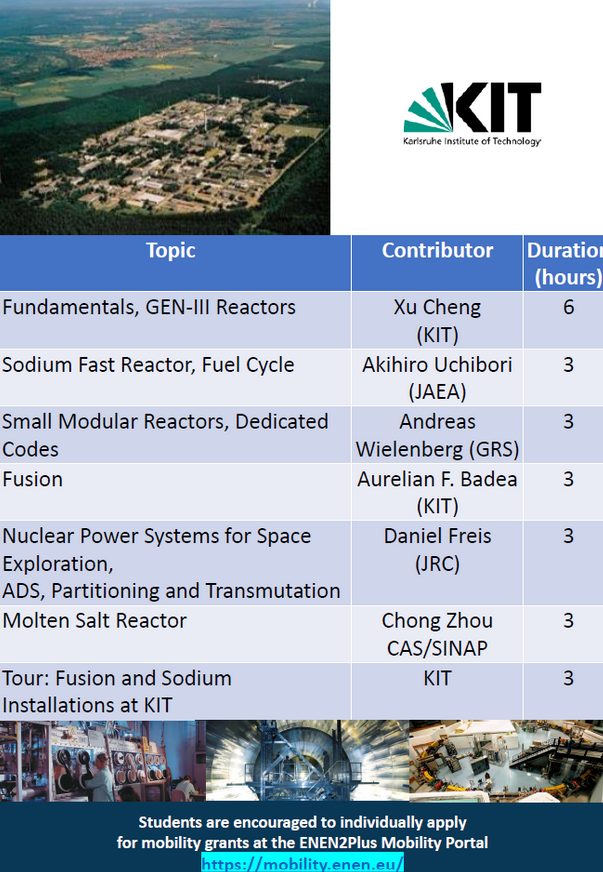The image size is (603, 872).
Task: Click the KIT logo
Action: pos(472,115)
